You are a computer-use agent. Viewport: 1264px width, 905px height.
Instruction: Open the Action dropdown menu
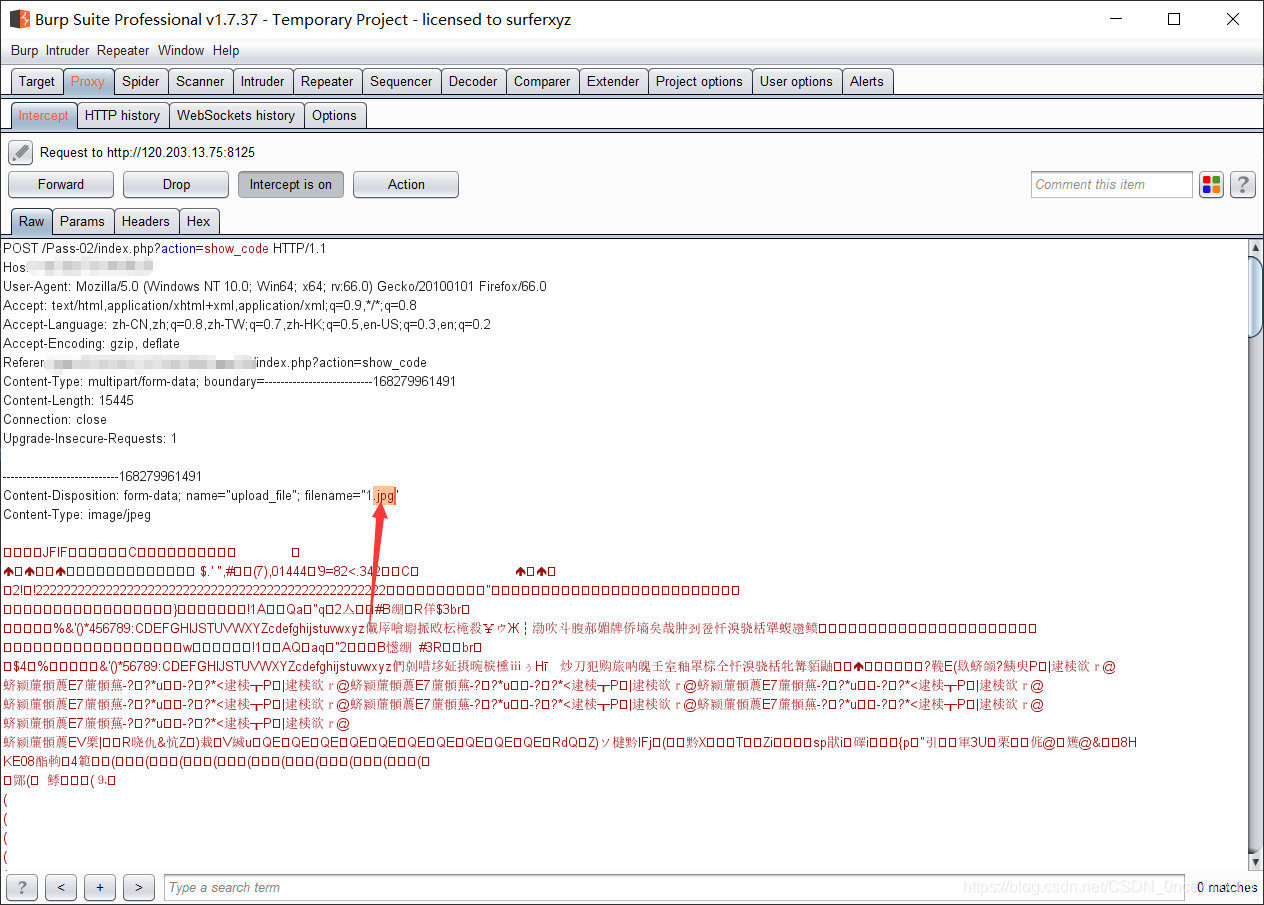tap(406, 184)
